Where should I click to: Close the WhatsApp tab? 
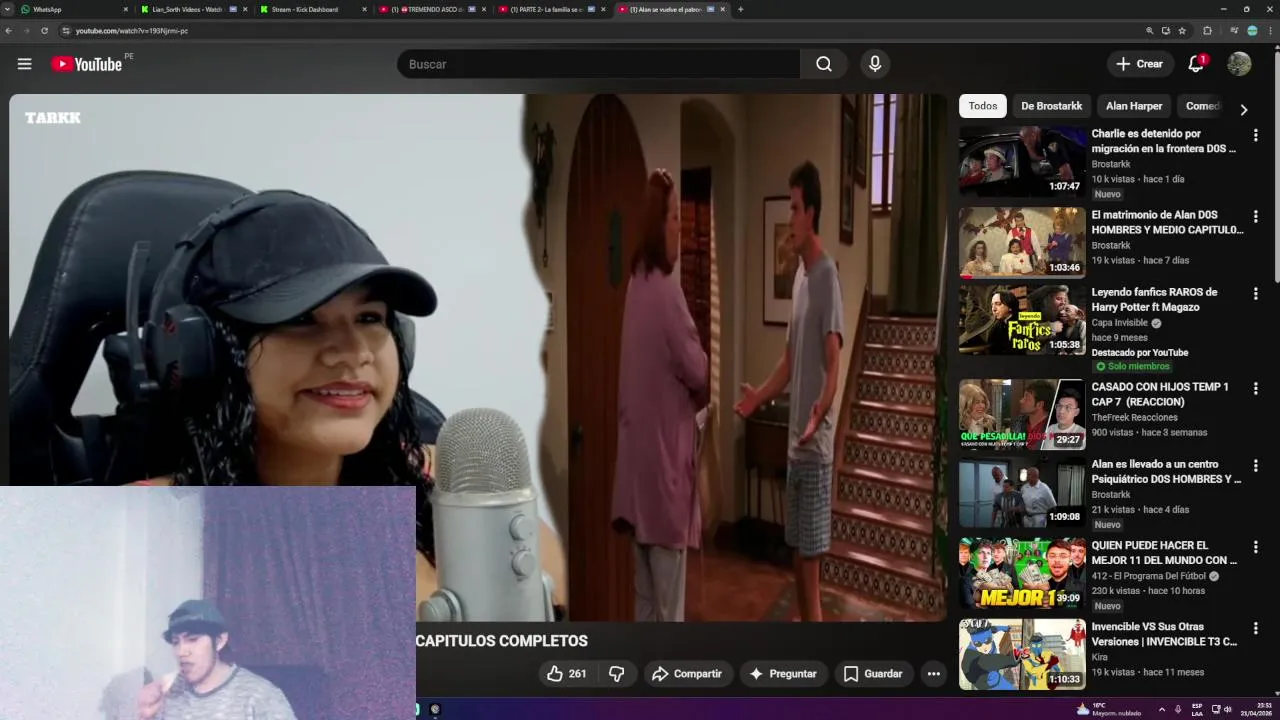pos(125,9)
